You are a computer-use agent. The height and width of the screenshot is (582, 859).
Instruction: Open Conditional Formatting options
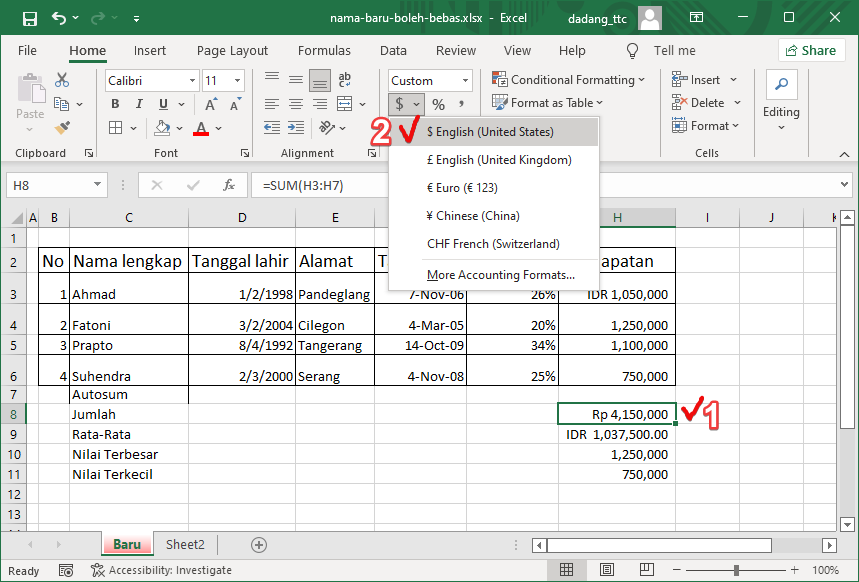(x=568, y=79)
